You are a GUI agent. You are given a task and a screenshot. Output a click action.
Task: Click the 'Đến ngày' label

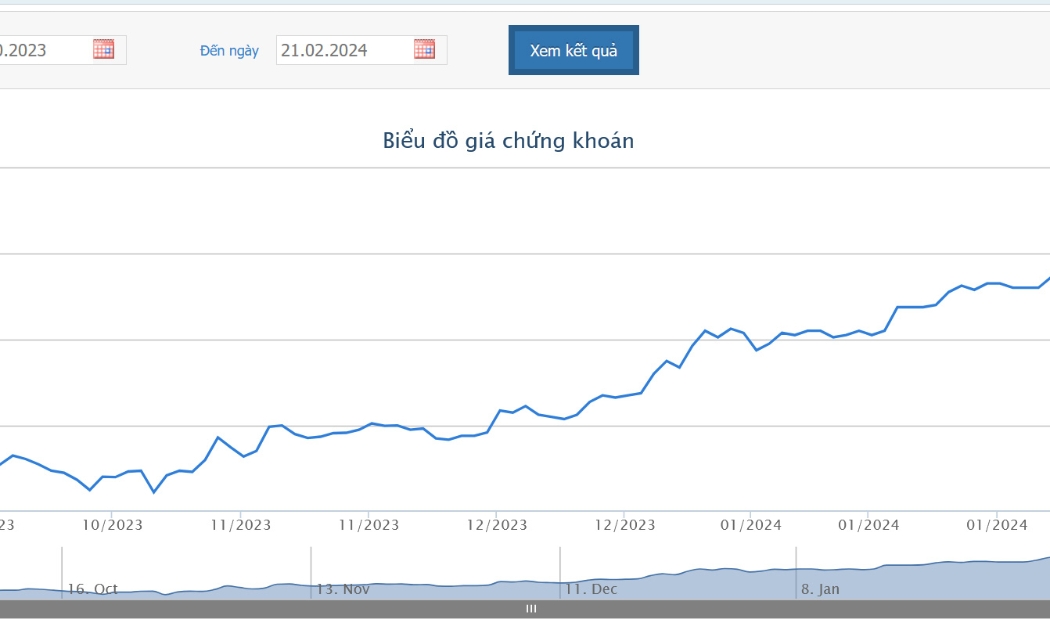(x=229, y=51)
